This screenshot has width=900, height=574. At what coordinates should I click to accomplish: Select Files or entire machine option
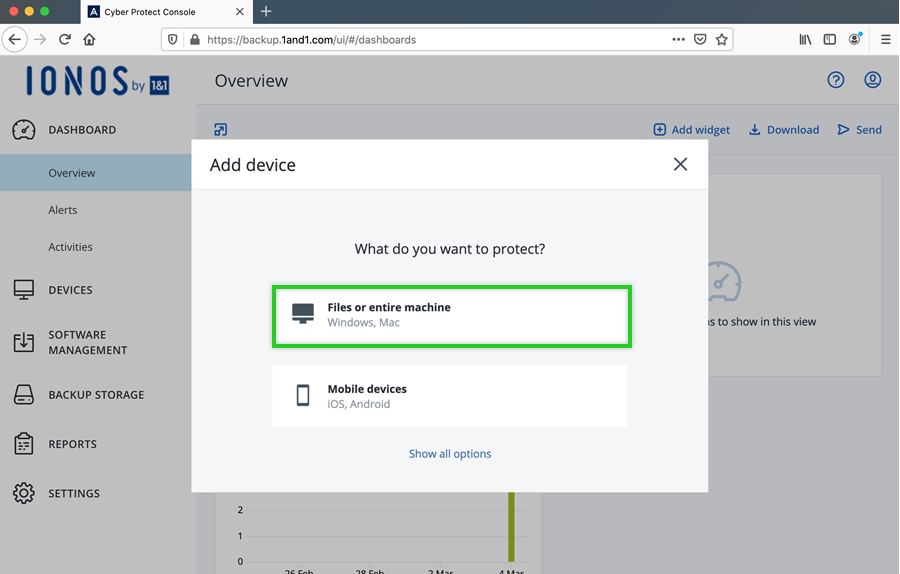tap(450, 315)
